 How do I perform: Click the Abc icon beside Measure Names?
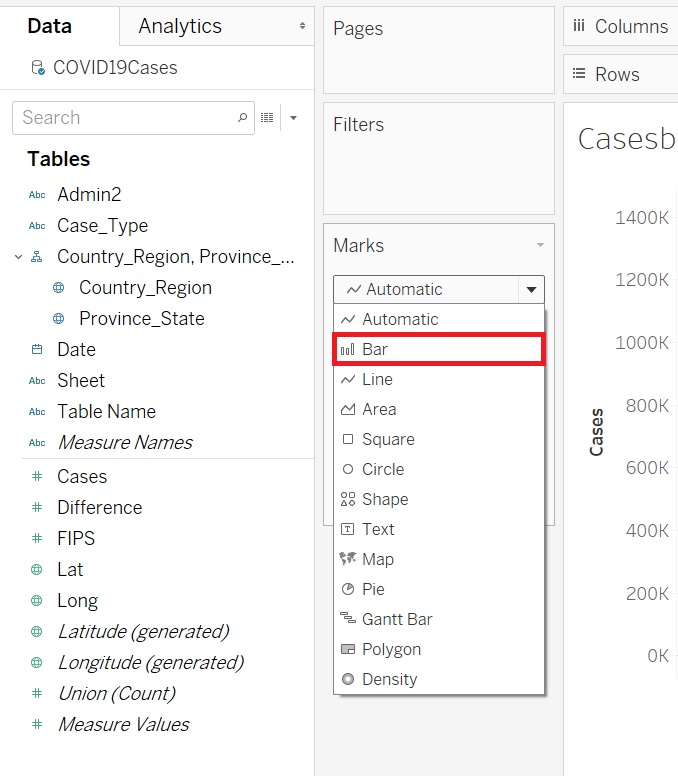37,443
